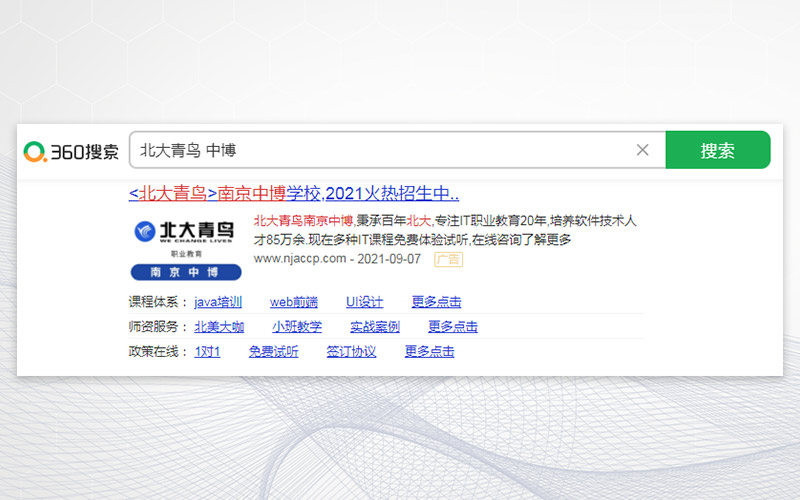Clear the search box with the X icon
This screenshot has width=800, height=500.
tap(642, 150)
